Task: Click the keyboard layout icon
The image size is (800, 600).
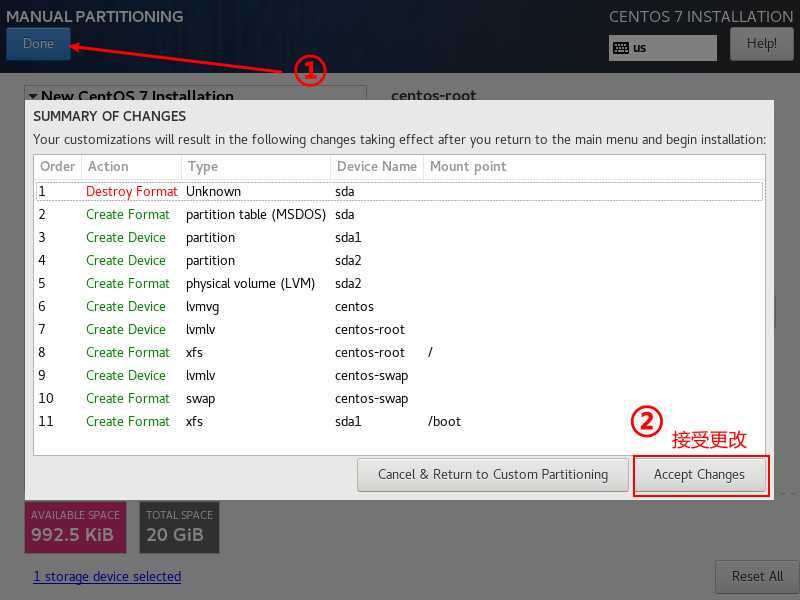Action: pos(620,48)
